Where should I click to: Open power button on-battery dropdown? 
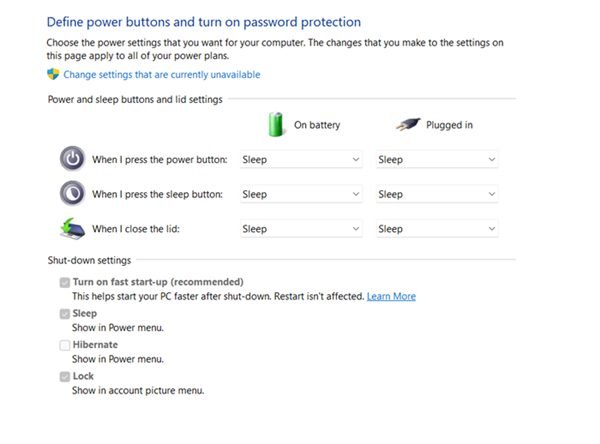pyautogui.click(x=301, y=159)
